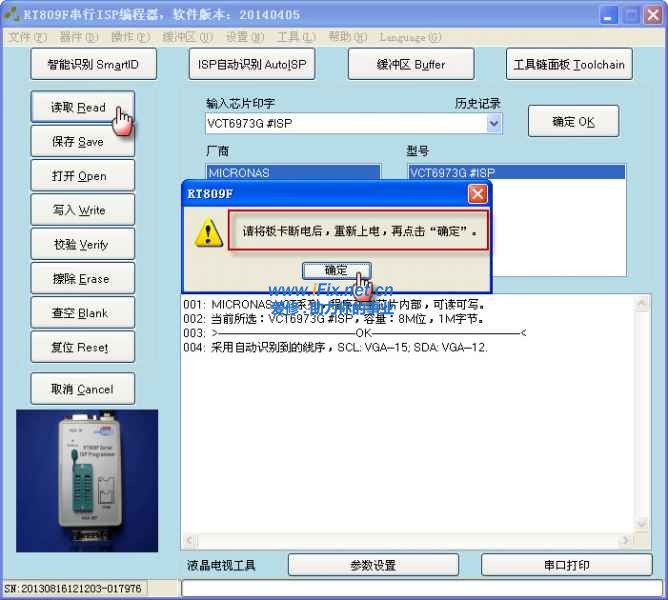Click the 查空 Blank button
This screenshot has width=668, height=600.
[79, 313]
